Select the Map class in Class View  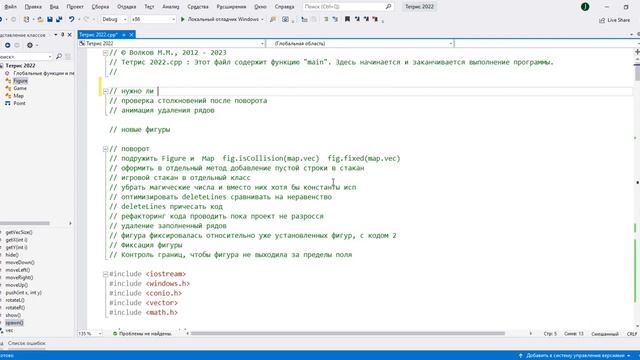pos(18,96)
